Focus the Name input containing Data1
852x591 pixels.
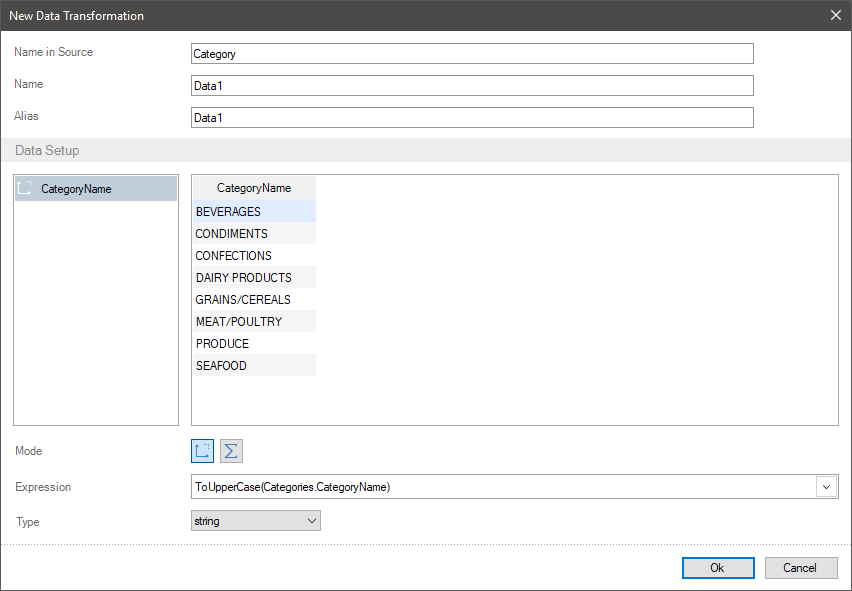[x=471, y=86]
